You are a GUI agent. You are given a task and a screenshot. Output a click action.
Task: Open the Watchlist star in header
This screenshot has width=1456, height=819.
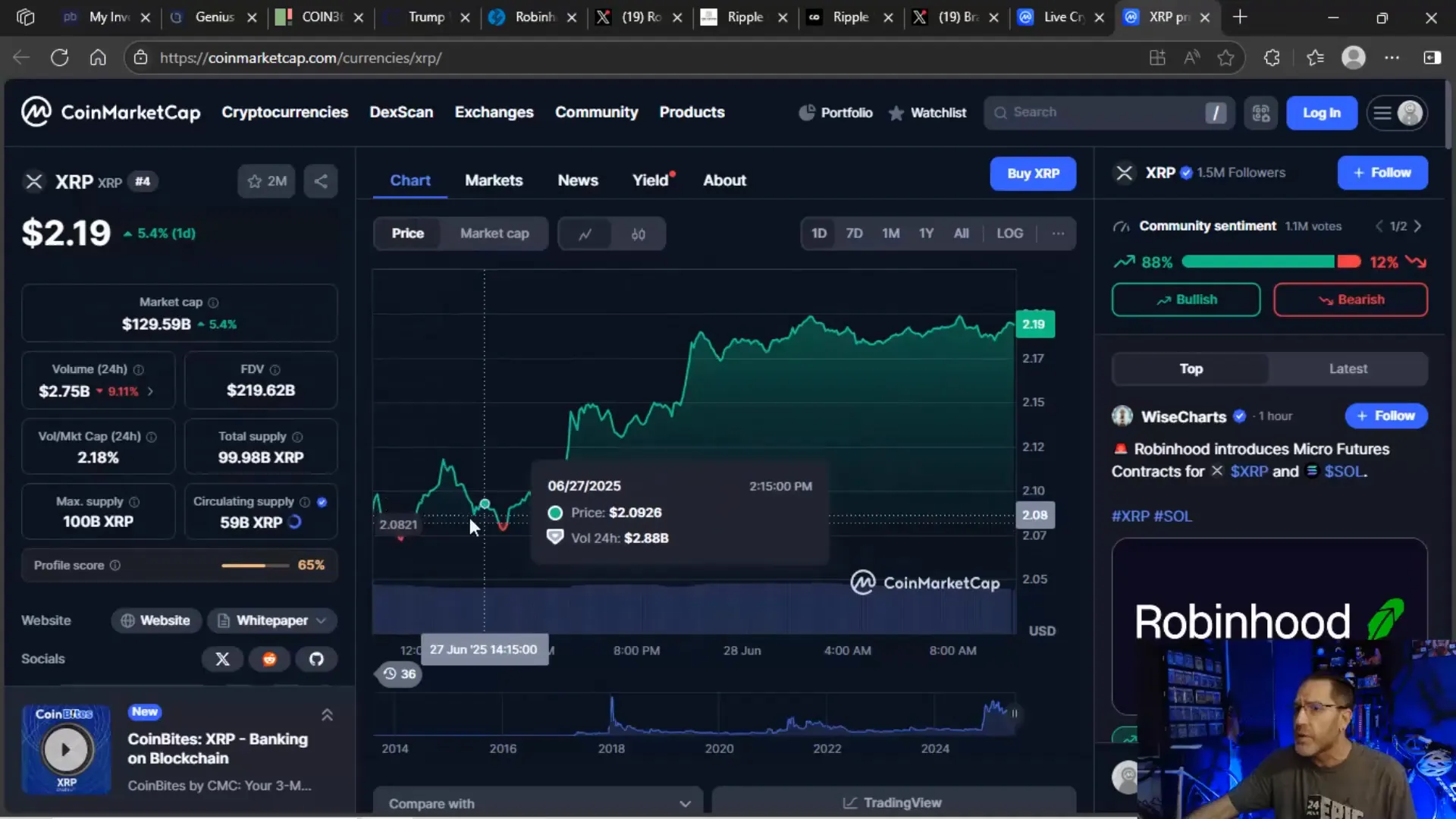coord(927,113)
